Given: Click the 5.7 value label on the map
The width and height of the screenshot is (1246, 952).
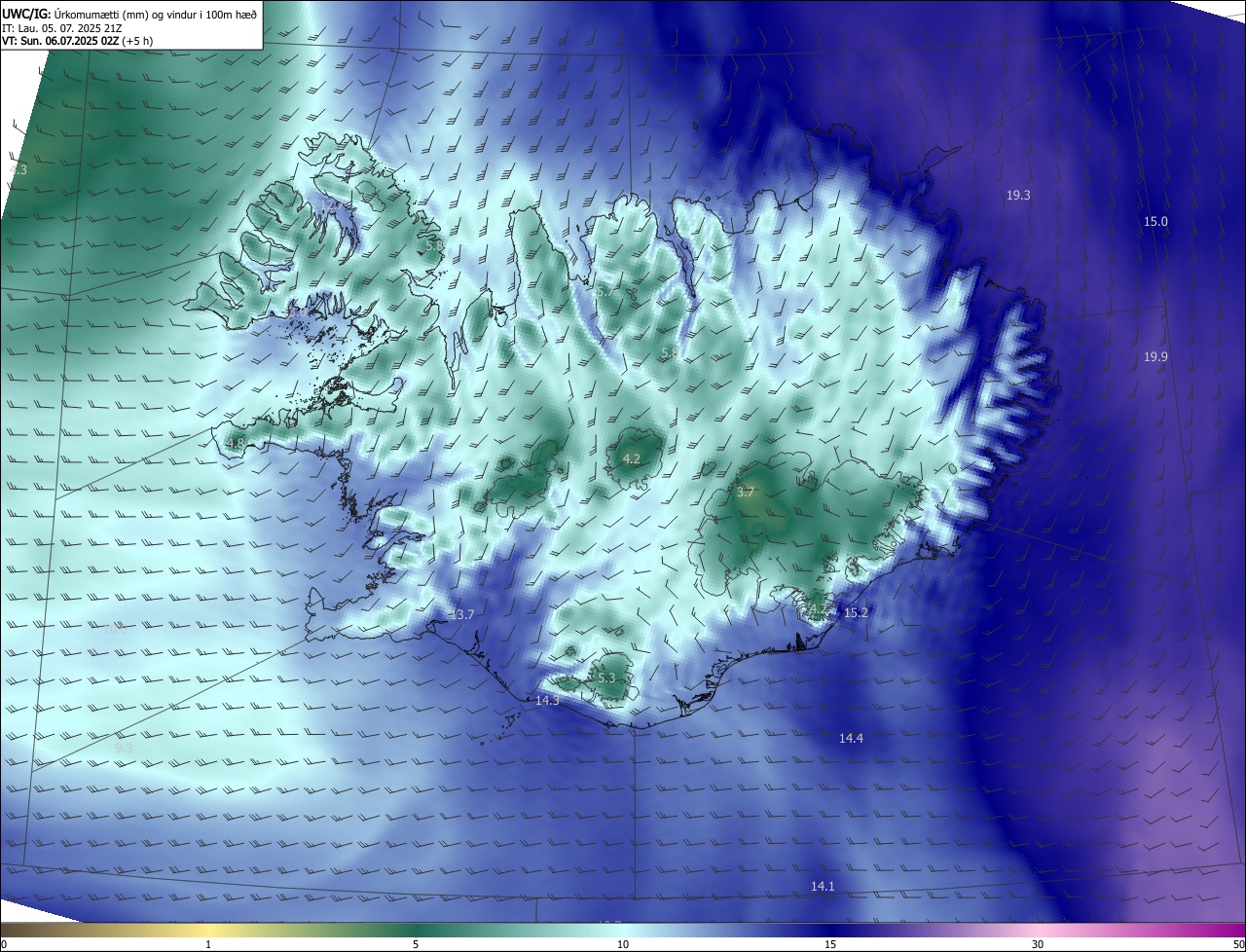Looking at the screenshot, I should pos(604,292).
